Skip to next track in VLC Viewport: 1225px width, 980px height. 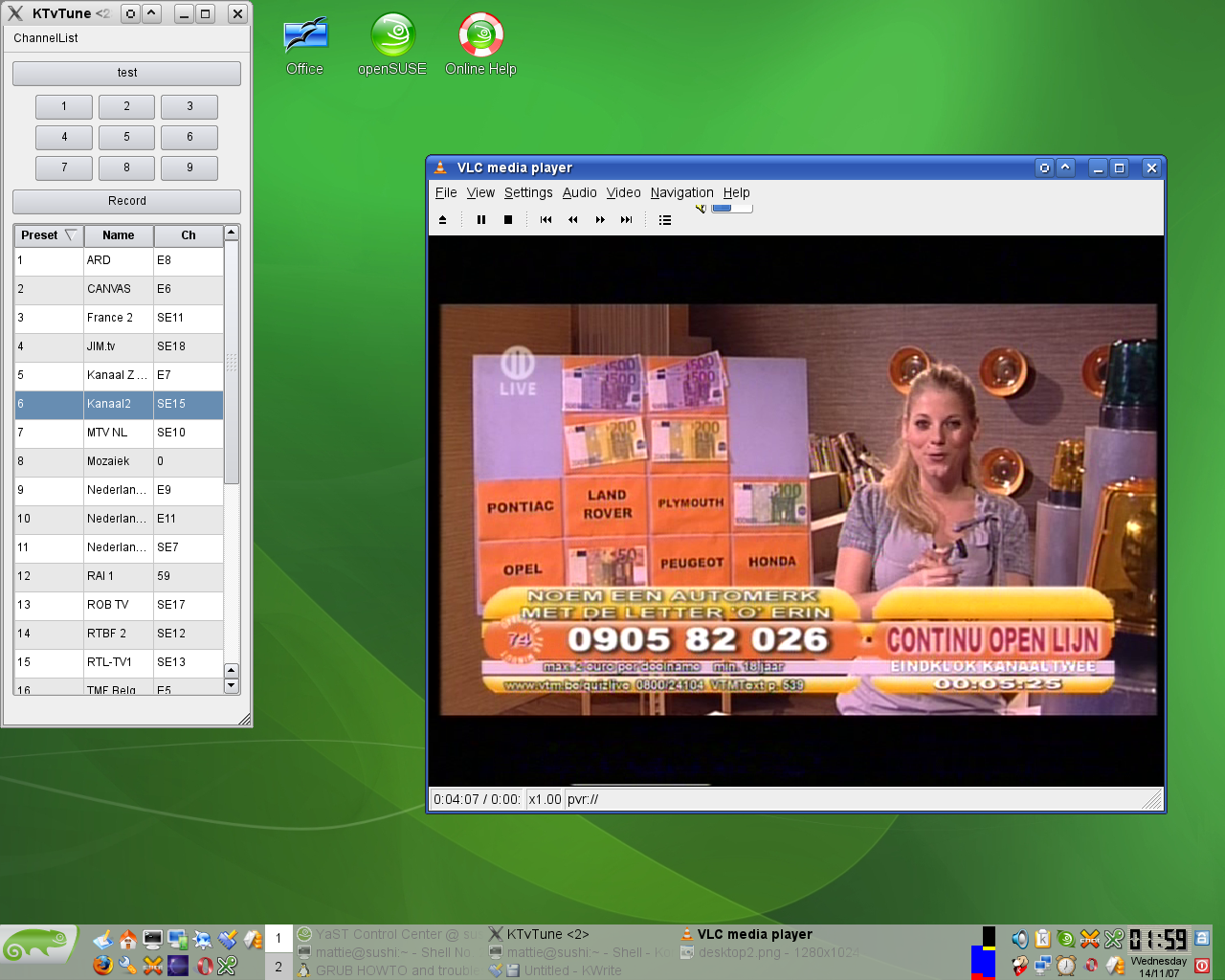click(x=627, y=220)
